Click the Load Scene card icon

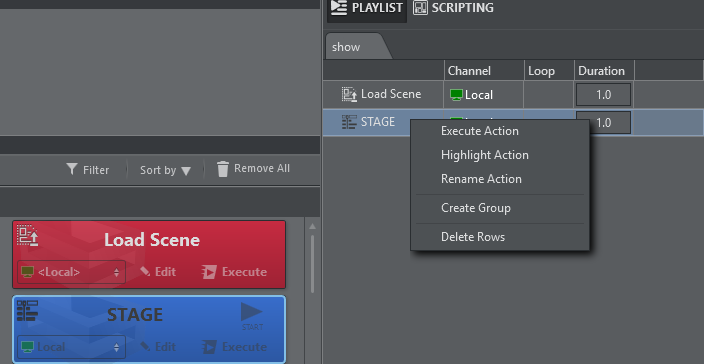coord(27,236)
